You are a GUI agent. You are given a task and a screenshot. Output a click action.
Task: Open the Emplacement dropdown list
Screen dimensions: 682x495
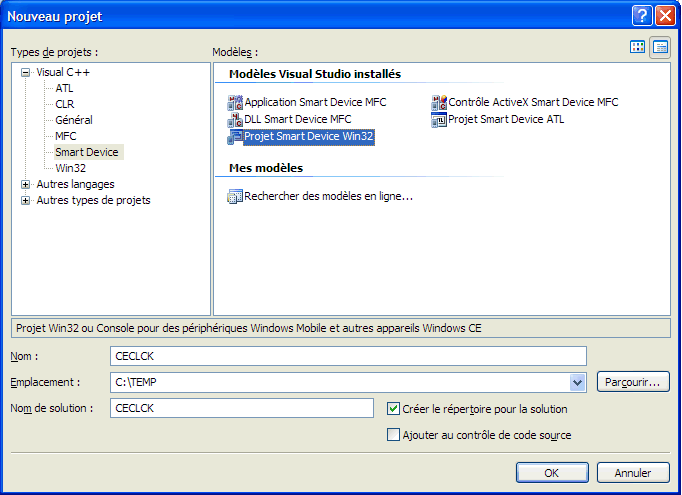pos(577,382)
